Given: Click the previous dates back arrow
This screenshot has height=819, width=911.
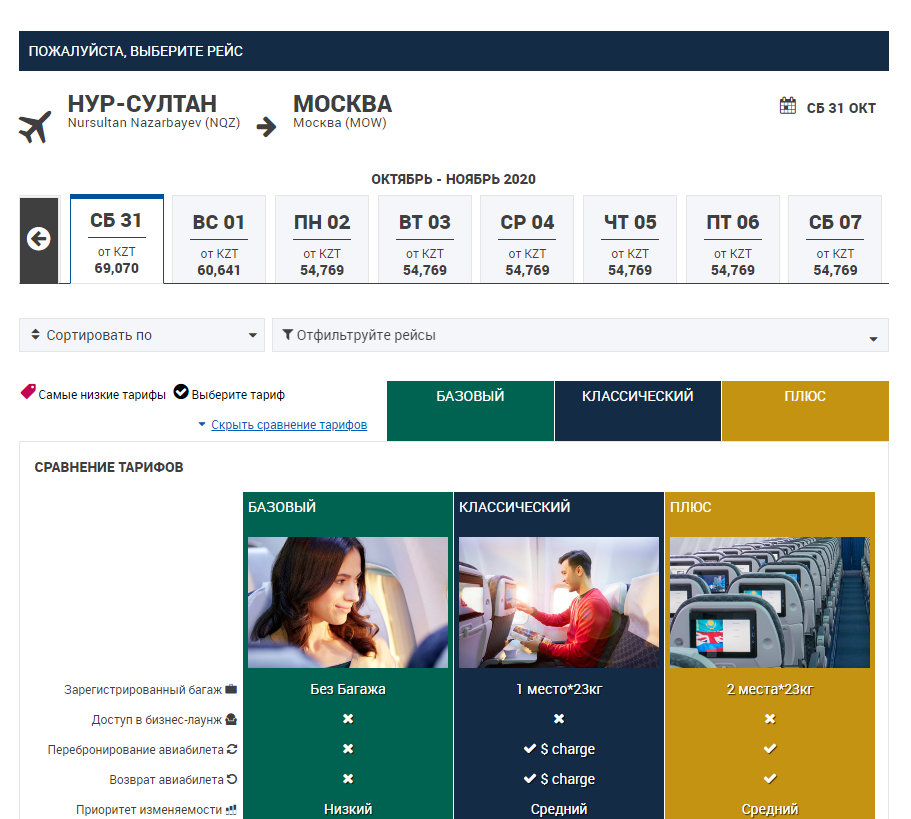Looking at the screenshot, I should (38, 240).
